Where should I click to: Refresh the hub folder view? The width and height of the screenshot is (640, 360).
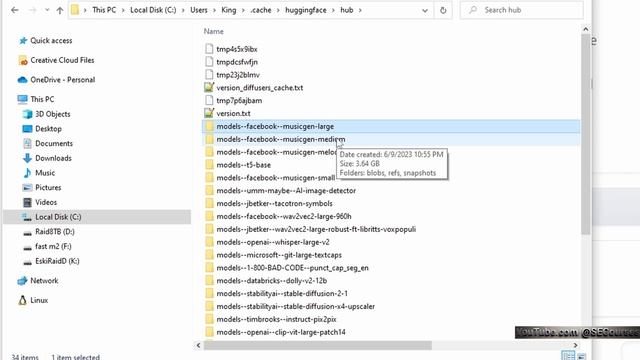[x=443, y=10]
